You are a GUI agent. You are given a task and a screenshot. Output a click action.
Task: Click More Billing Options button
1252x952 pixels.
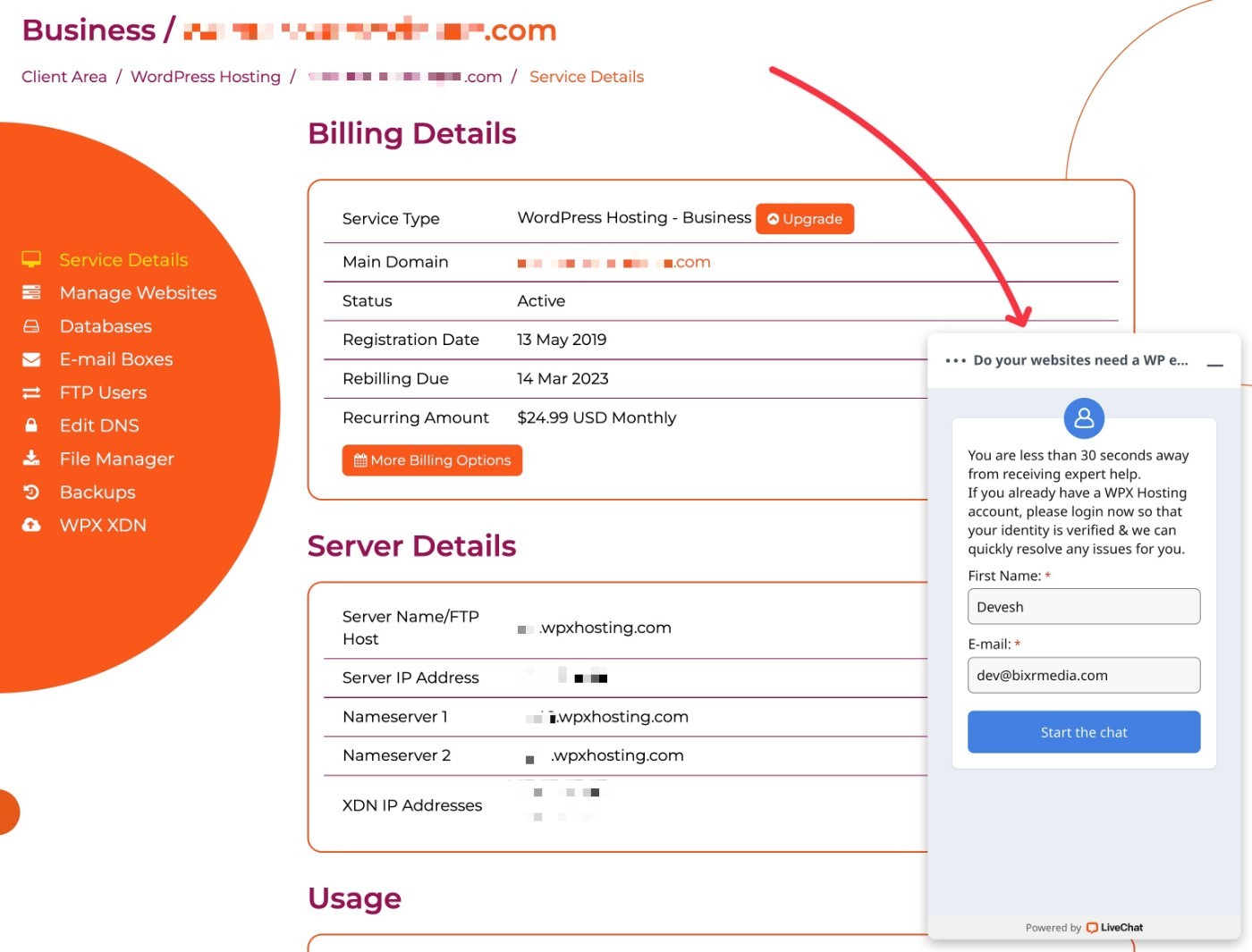pos(432,460)
